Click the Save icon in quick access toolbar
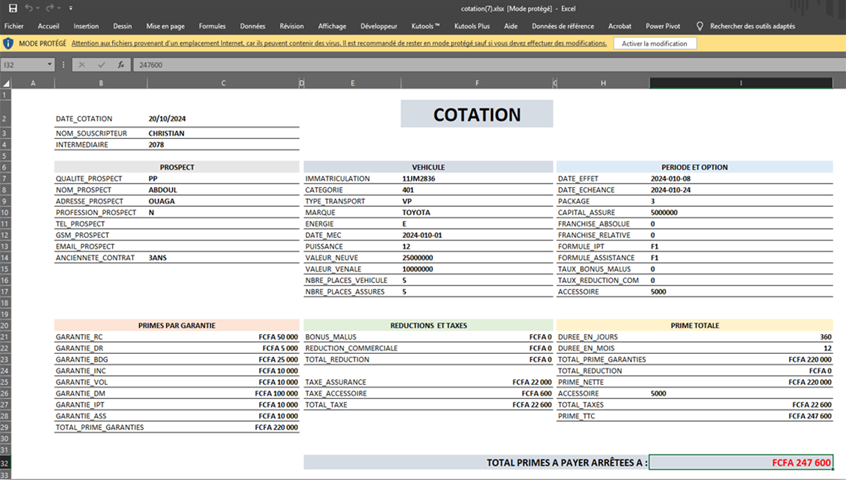 [12, 7]
